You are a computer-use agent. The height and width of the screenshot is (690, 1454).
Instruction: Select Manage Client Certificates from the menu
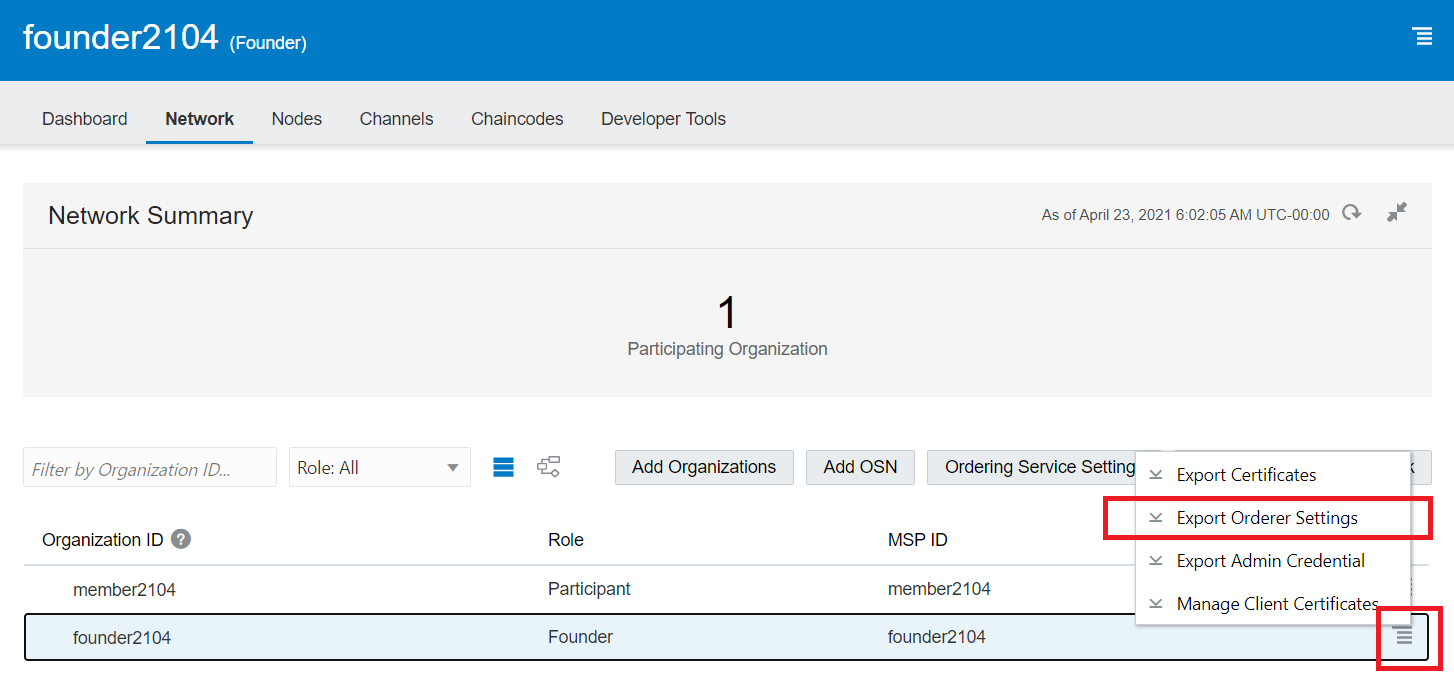pos(1278,603)
